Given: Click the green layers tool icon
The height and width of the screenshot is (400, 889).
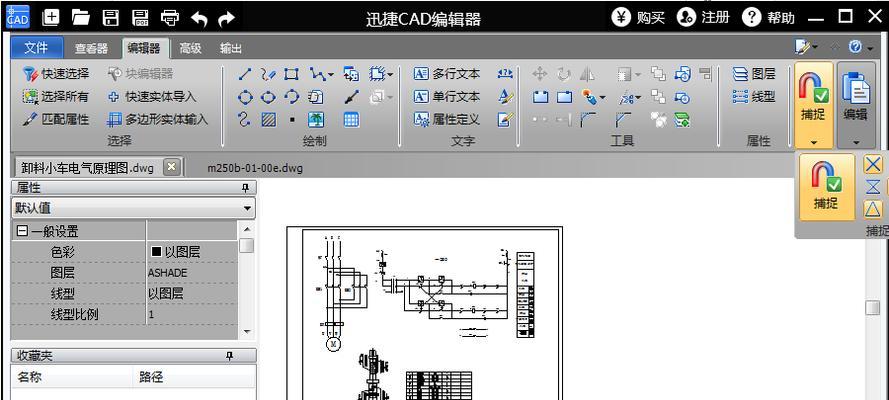Looking at the screenshot, I should coord(682,120).
